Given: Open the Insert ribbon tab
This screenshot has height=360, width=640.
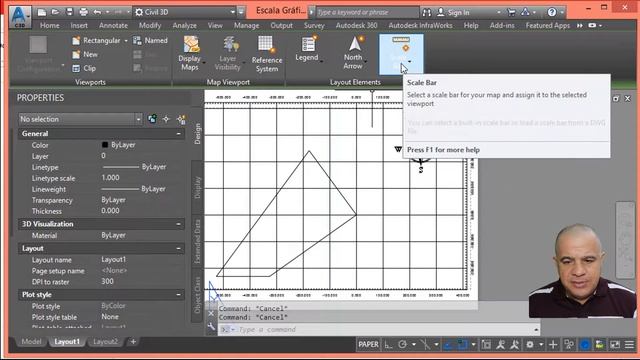Looking at the screenshot, I should [x=79, y=25].
